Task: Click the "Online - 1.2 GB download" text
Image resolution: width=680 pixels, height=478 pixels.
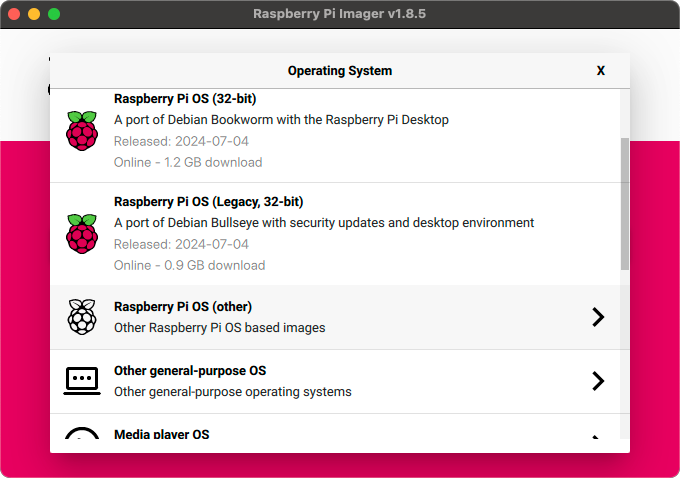Action: coord(188,162)
